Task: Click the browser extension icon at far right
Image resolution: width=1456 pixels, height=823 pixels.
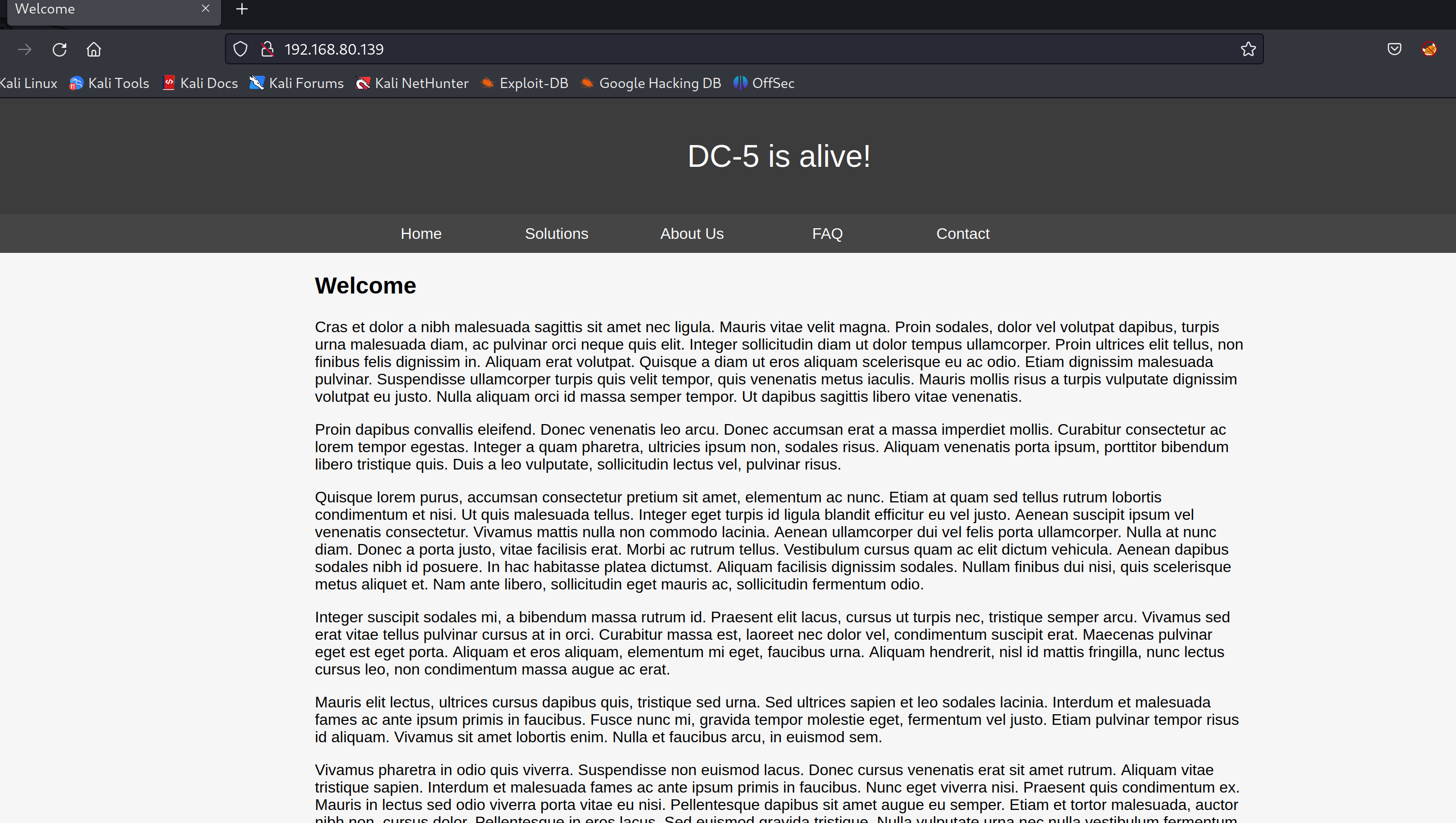Action: point(1429,50)
